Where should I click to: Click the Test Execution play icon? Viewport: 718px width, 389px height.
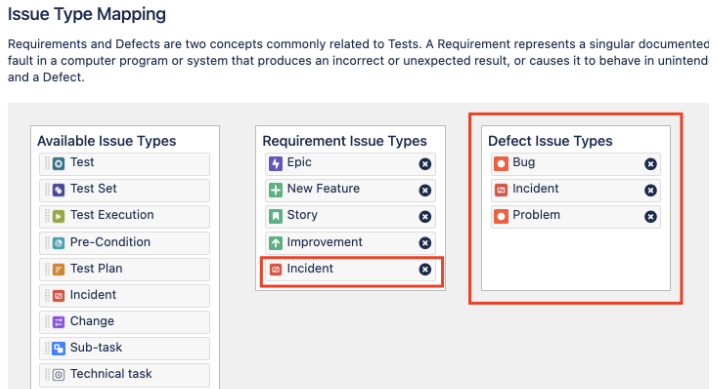pos(59,216)
